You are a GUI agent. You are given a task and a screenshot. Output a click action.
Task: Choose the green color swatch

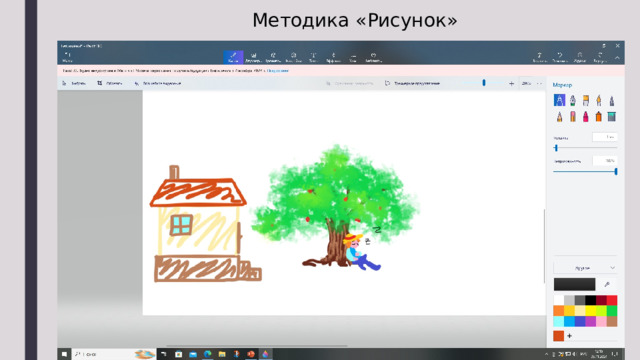pyautogui.click(x=612, y=311)
